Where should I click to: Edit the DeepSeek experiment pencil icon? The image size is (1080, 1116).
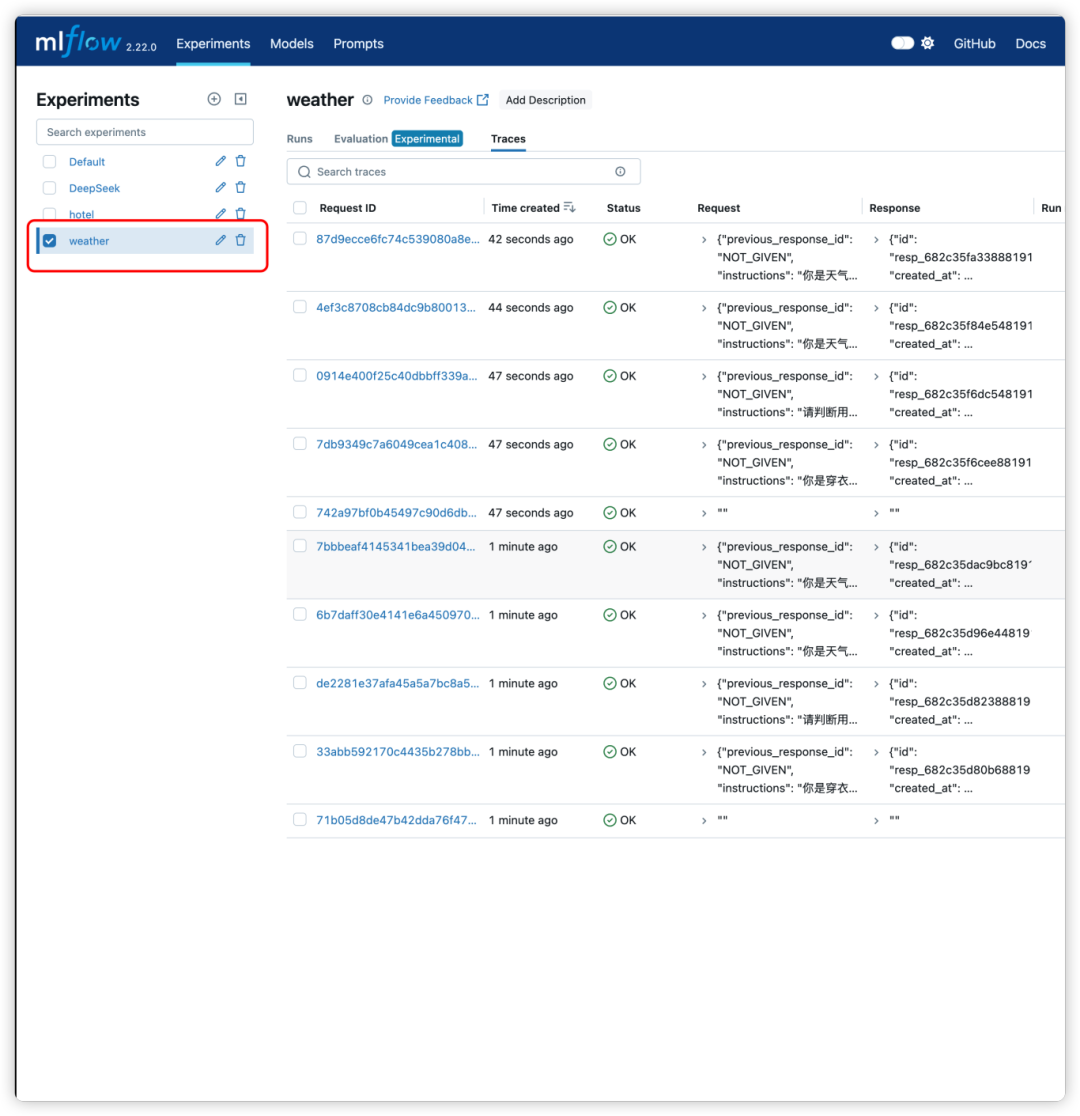(x=220, y=187)
